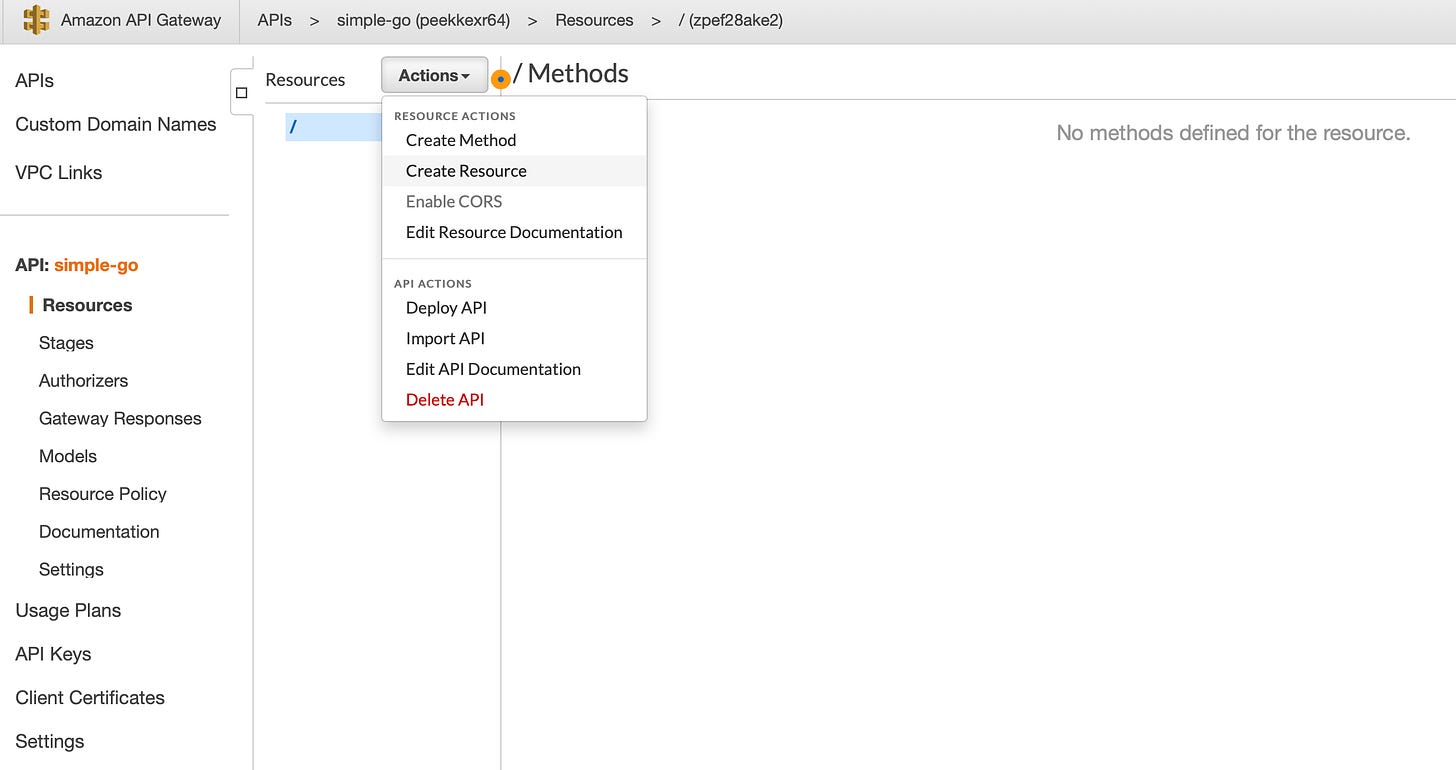Click the Amazon API Gateway title text
Viewport: 1456px width, 770px height.
point(141,20)
